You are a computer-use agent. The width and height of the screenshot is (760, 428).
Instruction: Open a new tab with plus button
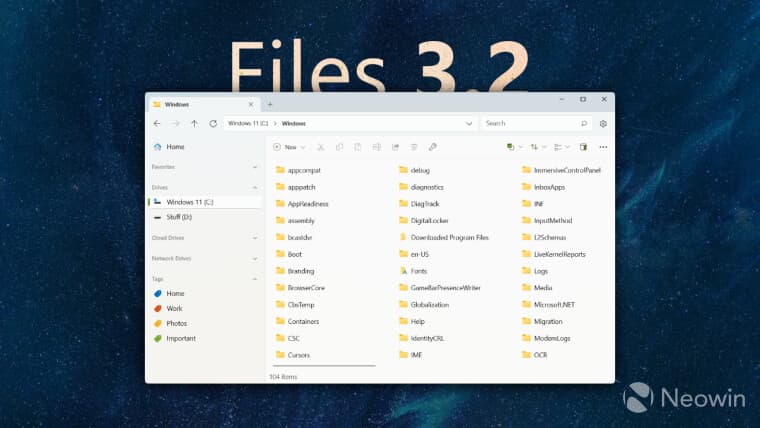tap(270, 104)
